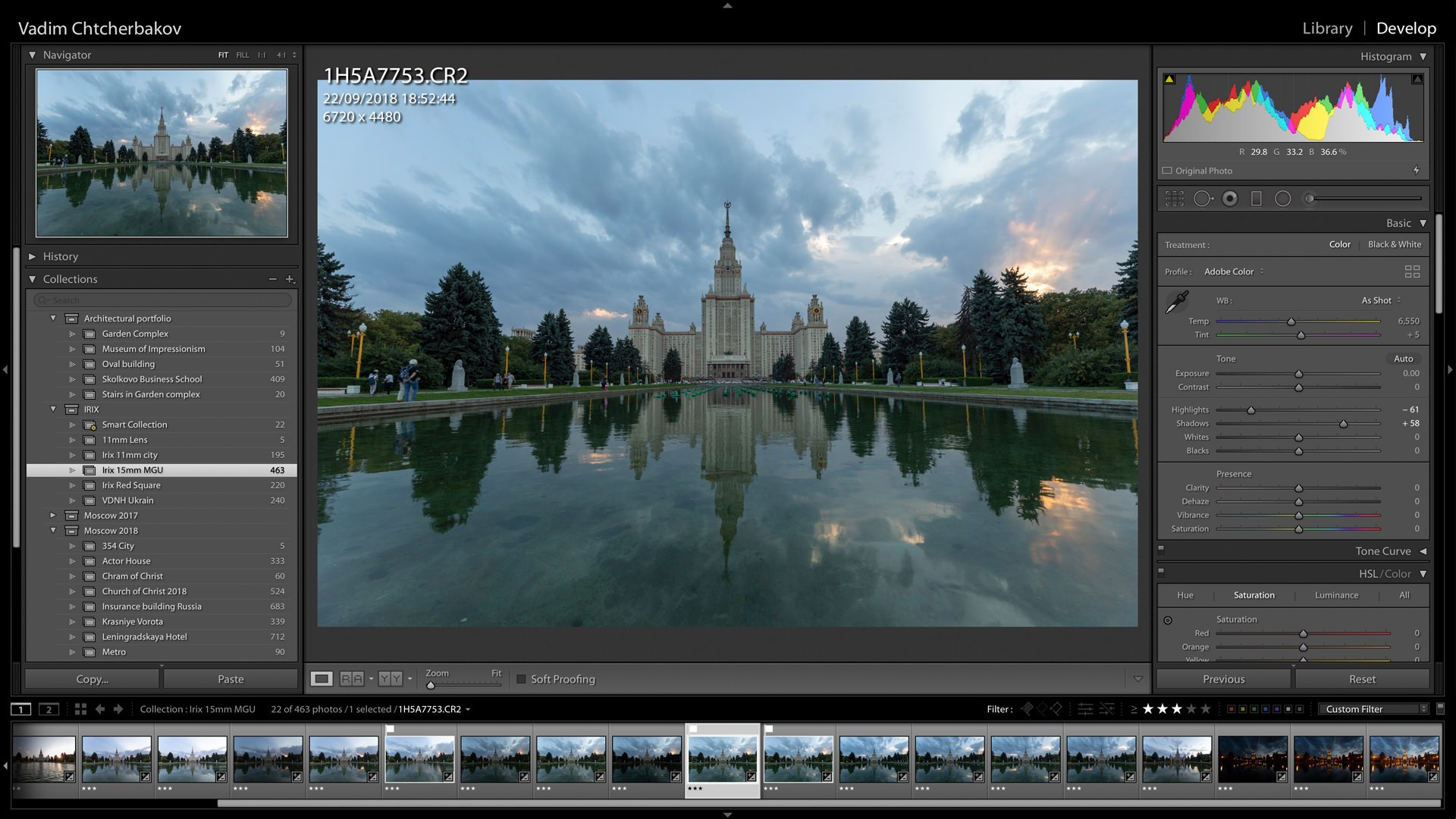Viewport: 1456px width, 819px height.
Task: Open the Custom Filter dropdown
Action: point(1373,708)
